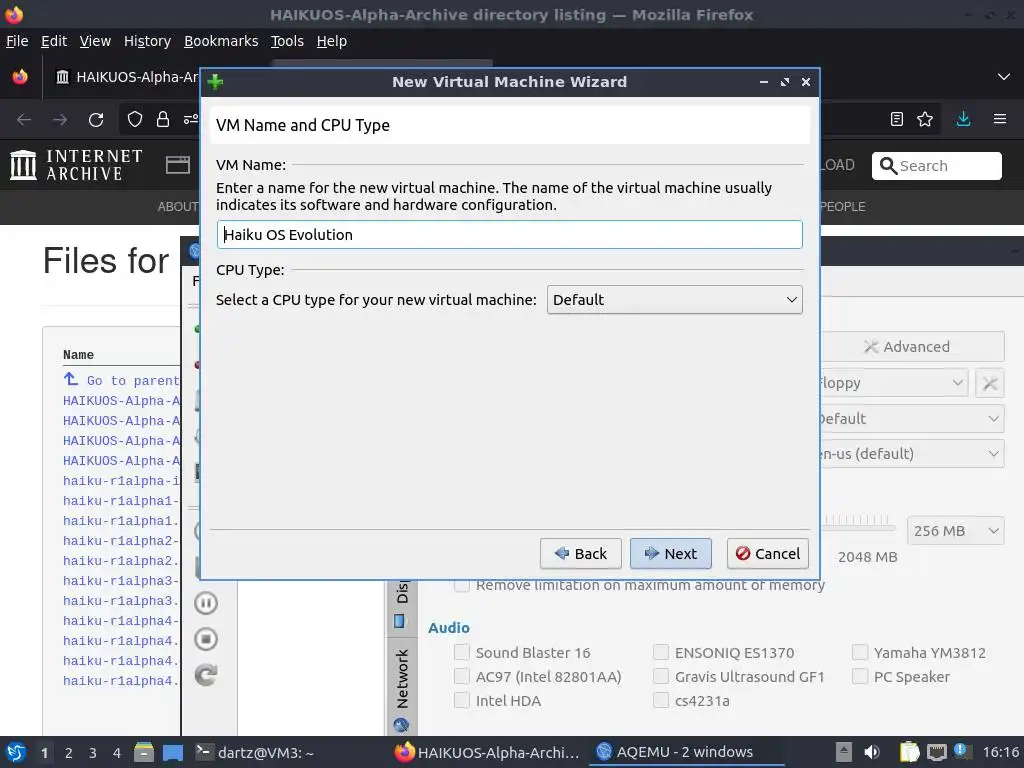Enable Yamaha YM3812 audio card
This screenshot has width=1024, height=768.
pyautogui.click(x=860, y=652)
